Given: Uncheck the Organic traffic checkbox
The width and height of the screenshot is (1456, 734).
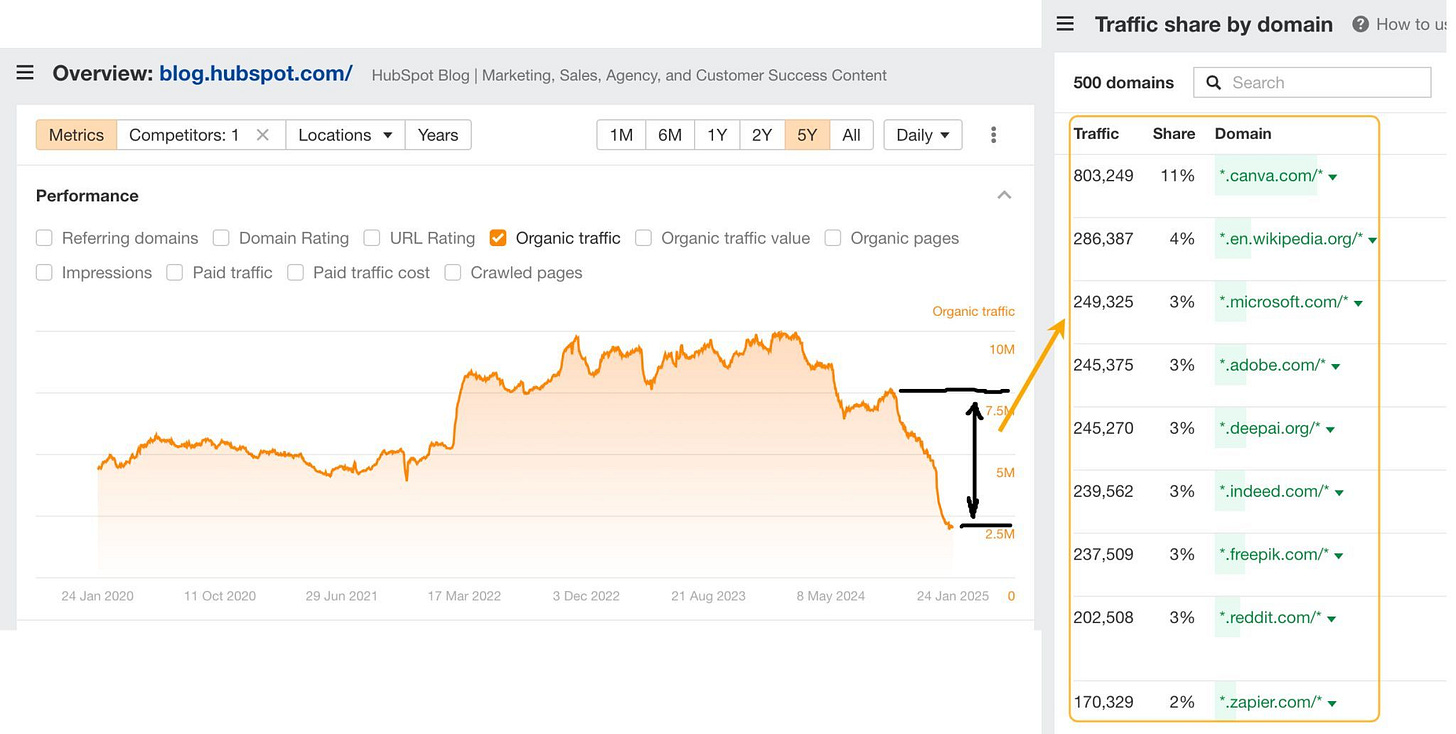Looking at the screenshot, I should pos(498,238).
